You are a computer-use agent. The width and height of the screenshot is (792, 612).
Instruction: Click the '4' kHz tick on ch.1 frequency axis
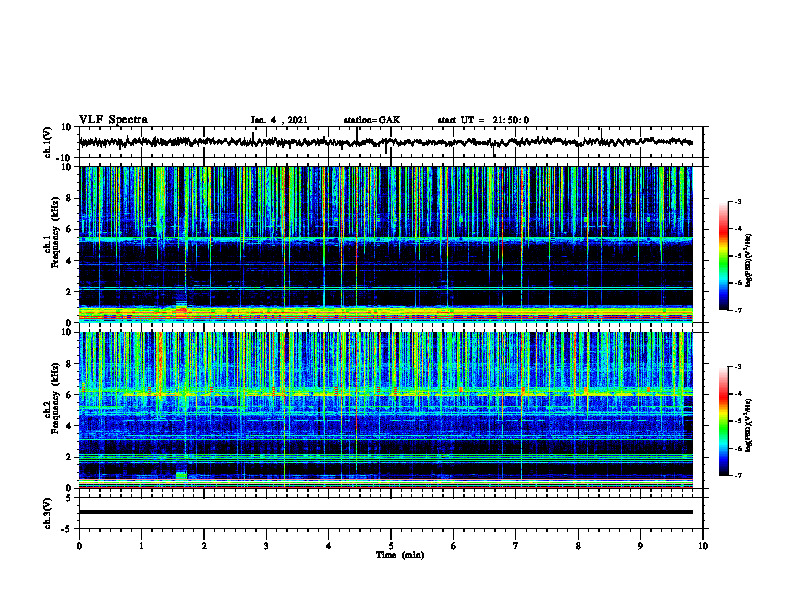70,261
